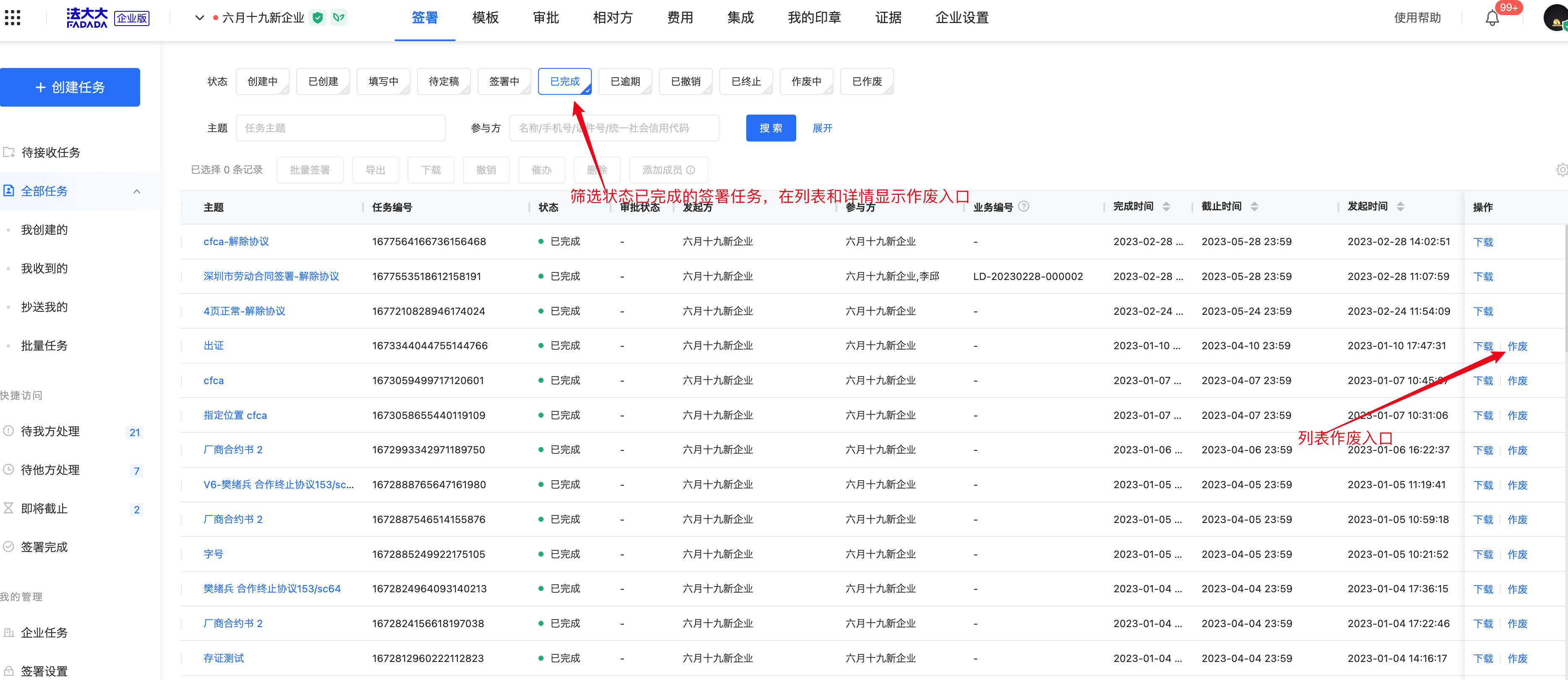Open 待他方处理 quick access
The height and width of the screenshot is (680, 1568).
[x=50, y=470]
